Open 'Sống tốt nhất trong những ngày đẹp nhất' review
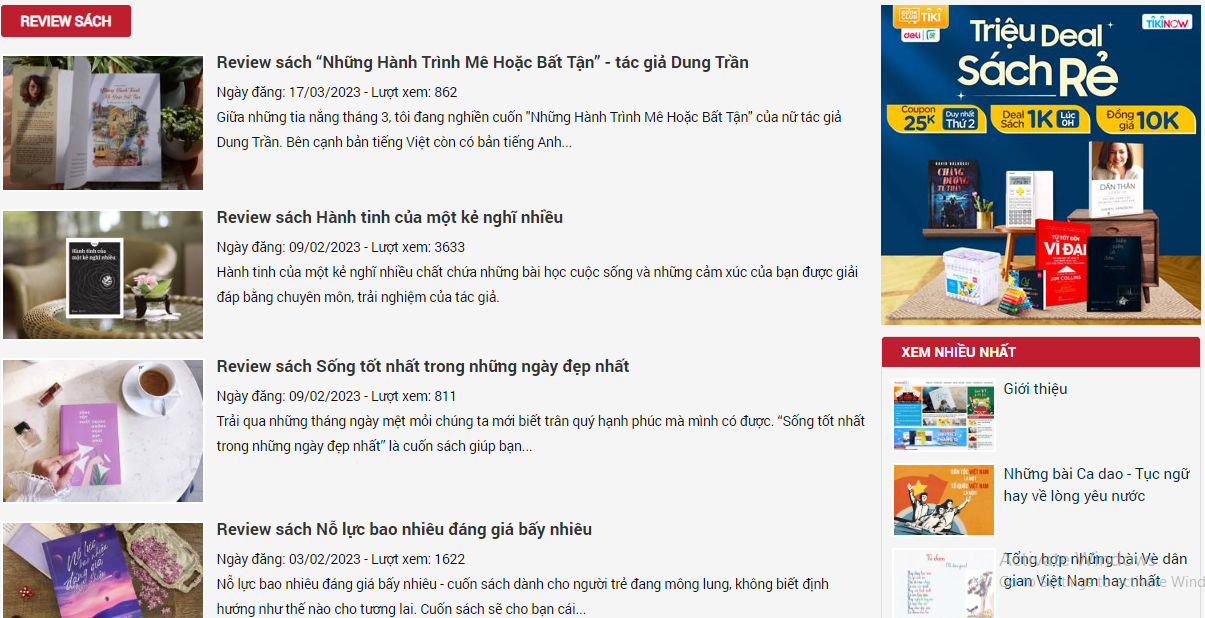1205x618 pixels. point(423,366)
